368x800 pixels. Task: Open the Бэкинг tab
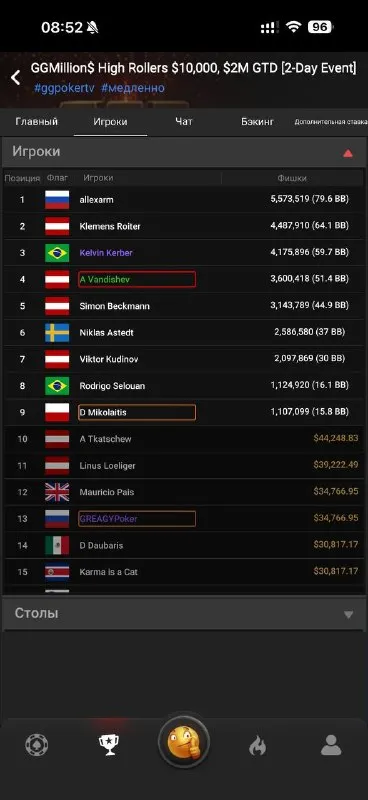coord(257,121)
